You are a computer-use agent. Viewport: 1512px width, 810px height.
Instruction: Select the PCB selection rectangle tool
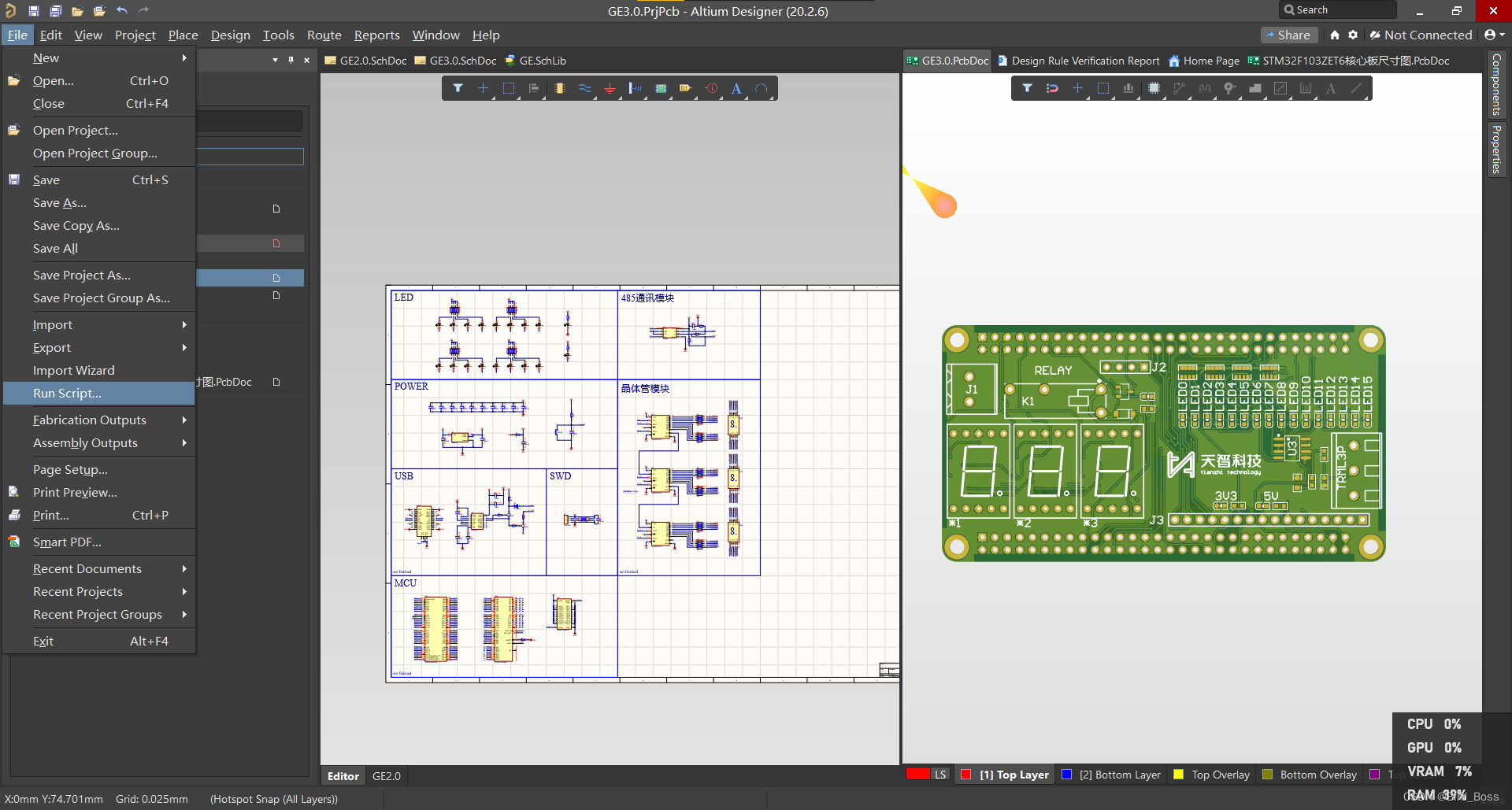tap(1102, 88)
